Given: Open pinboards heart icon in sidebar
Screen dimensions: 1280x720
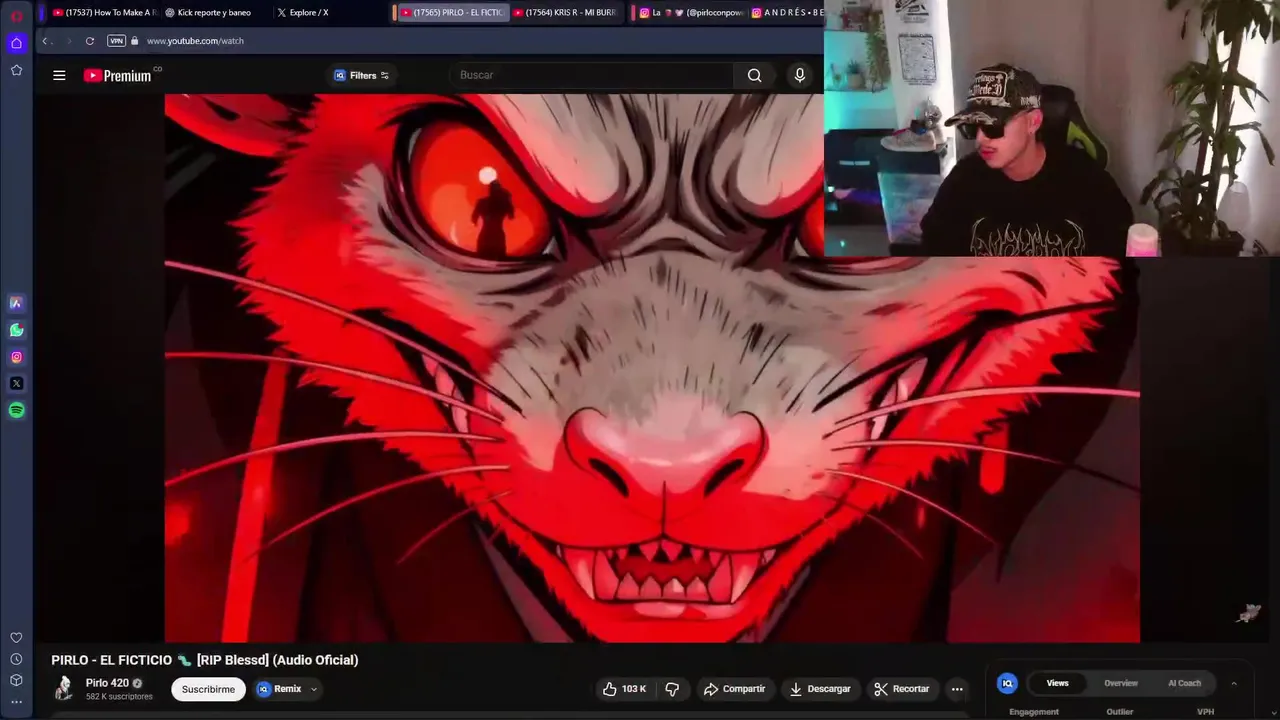Looking at the screenshot, I should pos(16,638).
